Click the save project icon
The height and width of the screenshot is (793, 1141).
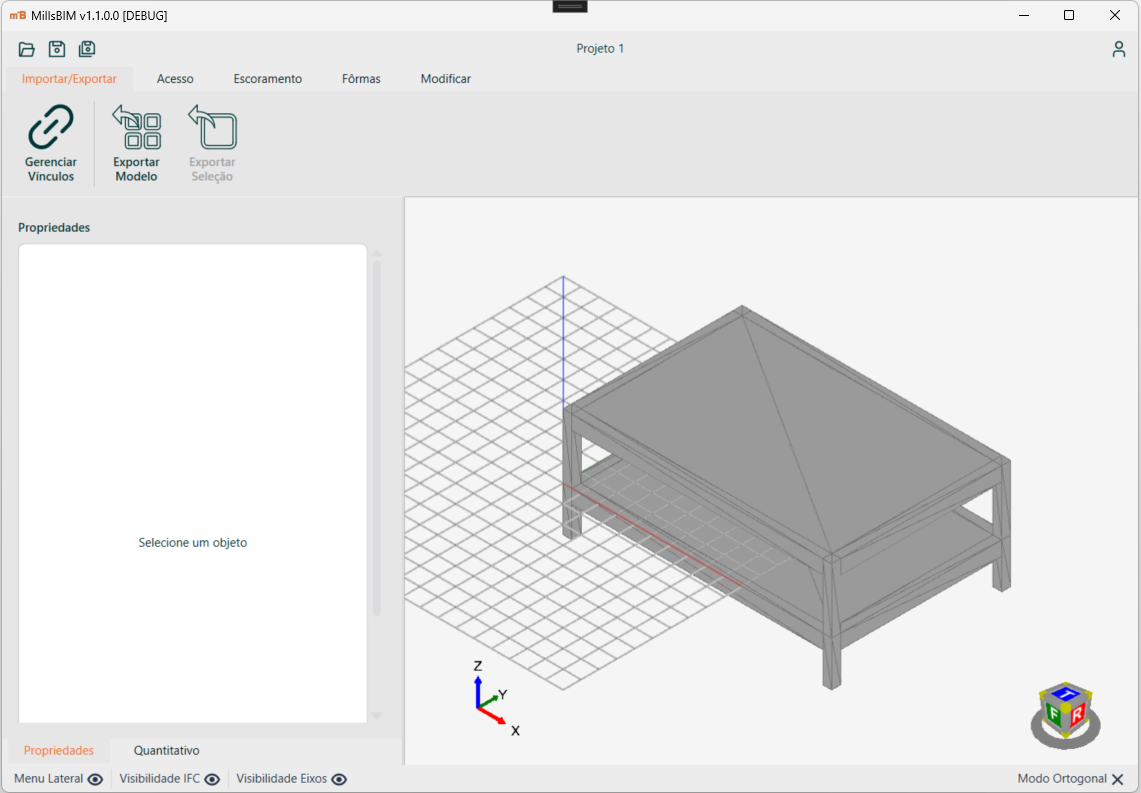57,49
